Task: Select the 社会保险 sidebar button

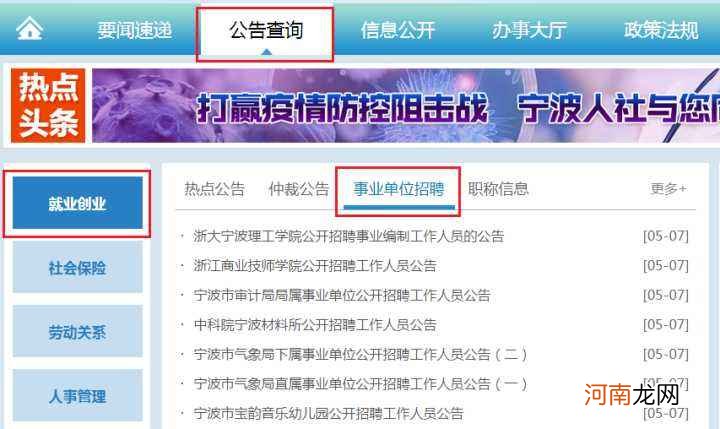Action: 77,267
